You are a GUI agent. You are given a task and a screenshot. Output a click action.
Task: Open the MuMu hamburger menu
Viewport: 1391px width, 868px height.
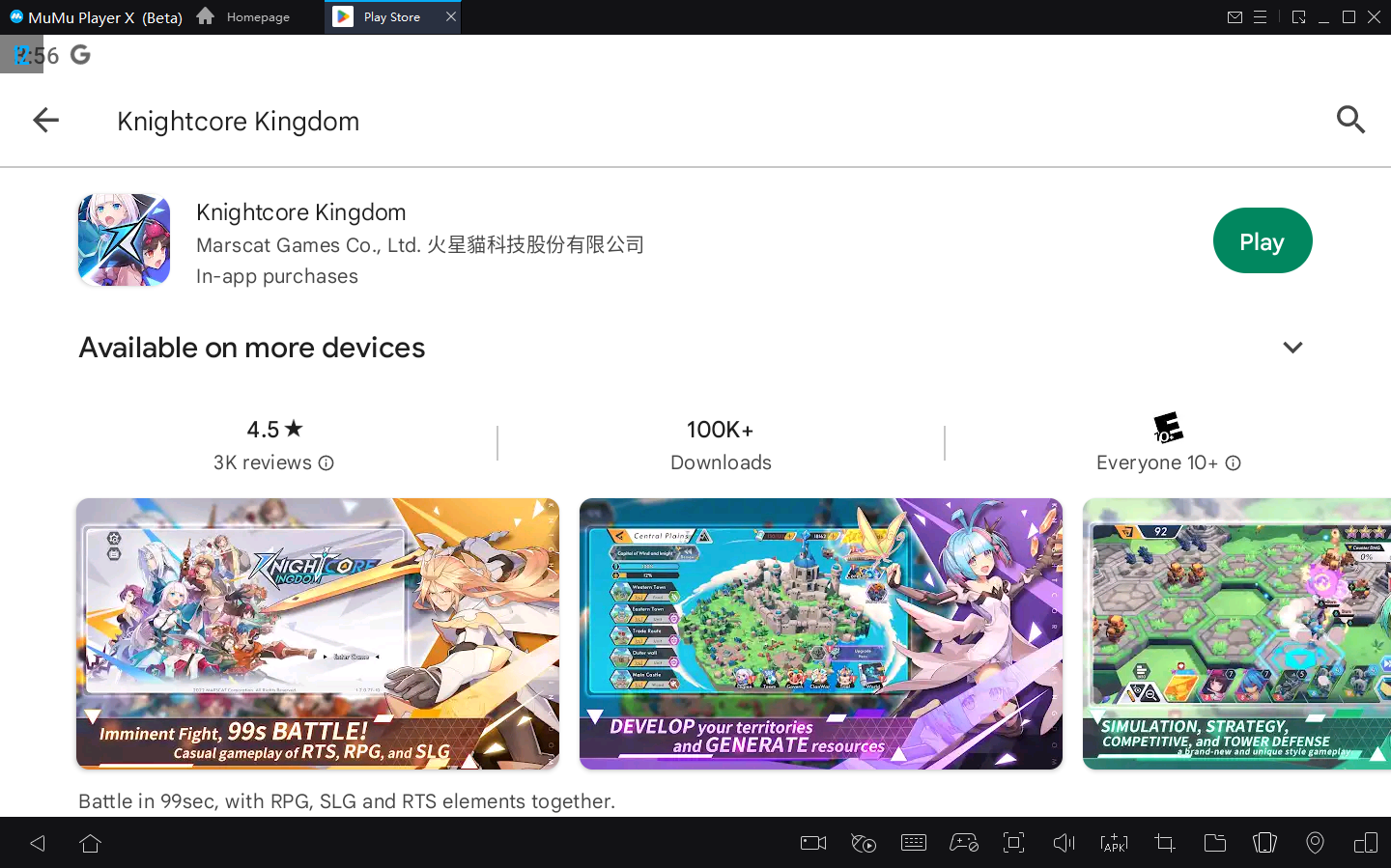click(x=1260, y=17)
